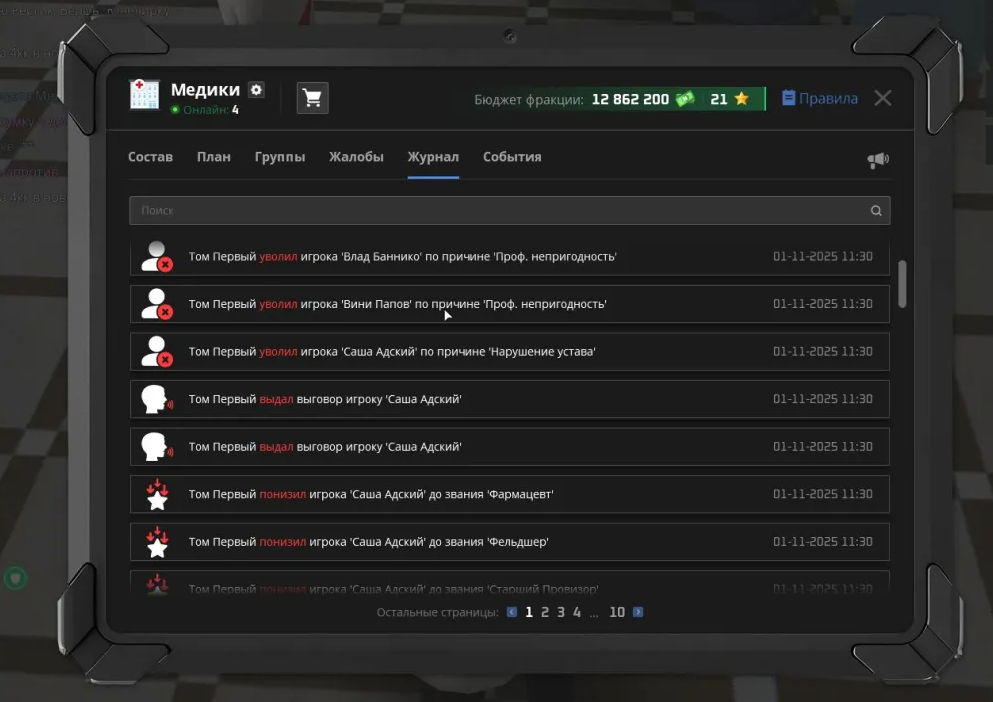The width and height of the screenshot is (993, 702).
Task: Switch to the Состав tab
Action: (150, 157)
